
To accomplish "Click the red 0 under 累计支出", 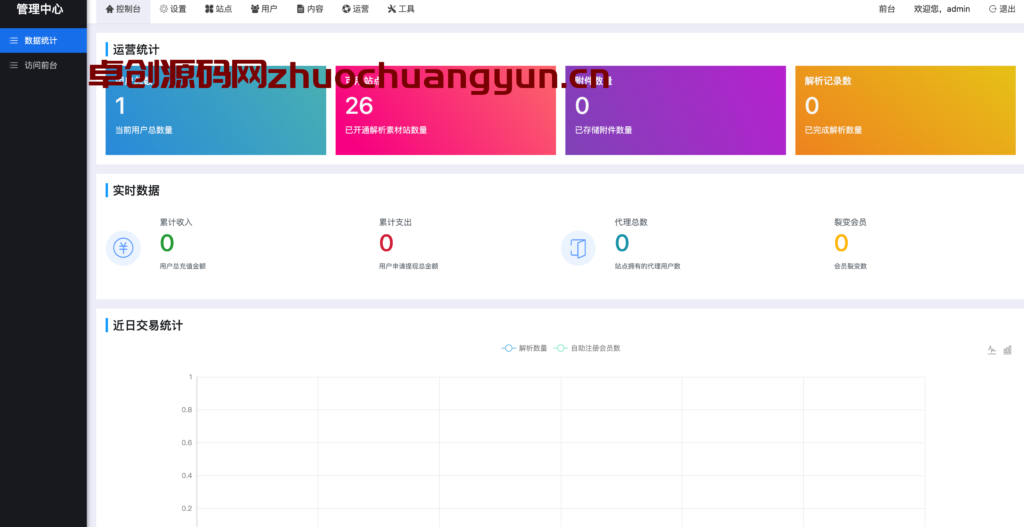I will (386, 243).
